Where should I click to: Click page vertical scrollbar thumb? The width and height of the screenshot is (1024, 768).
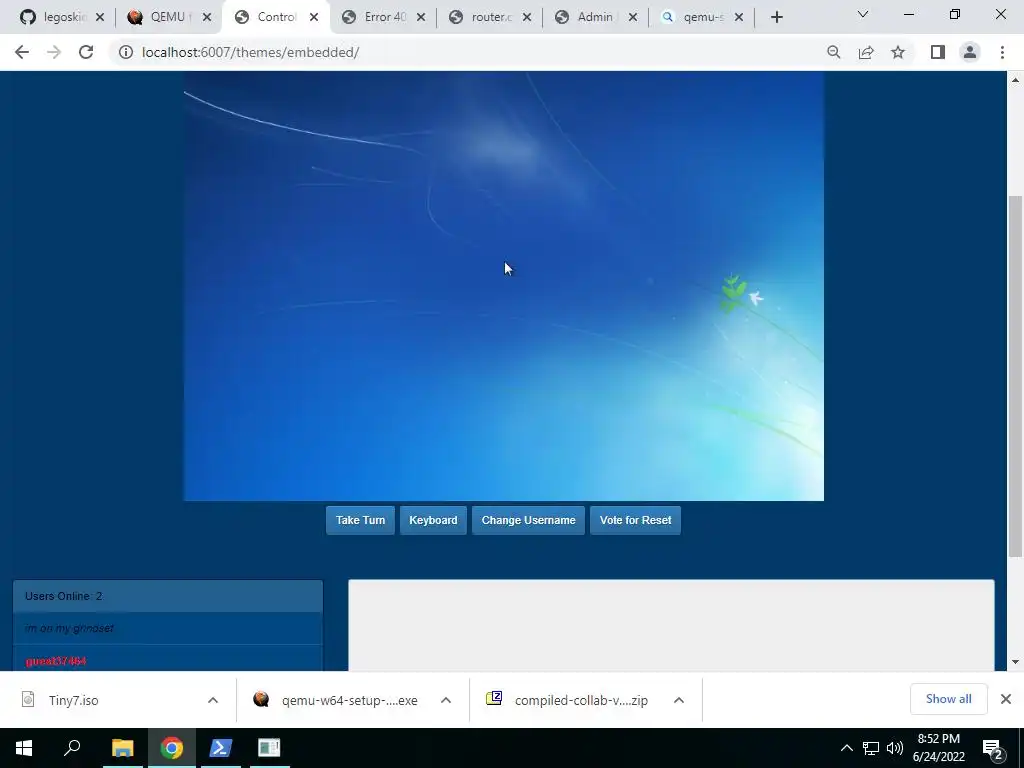click(1015, 376)
